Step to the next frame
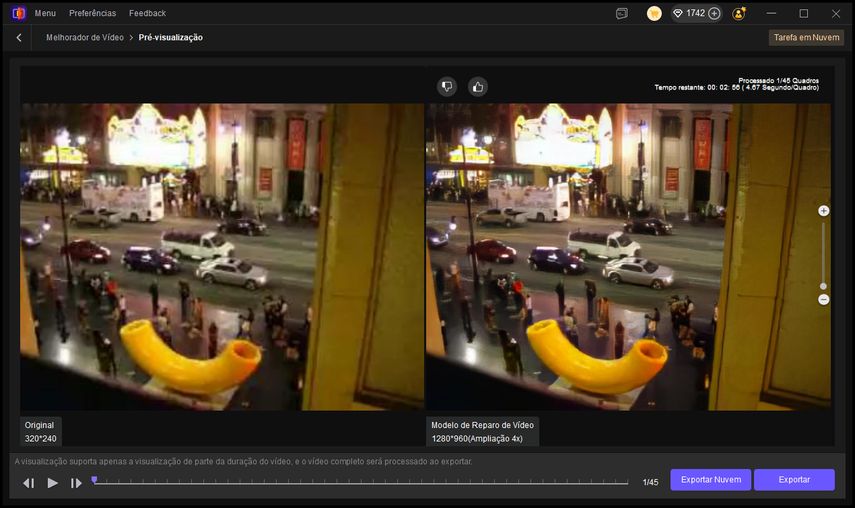855x508 pixels. click(77, 483)
